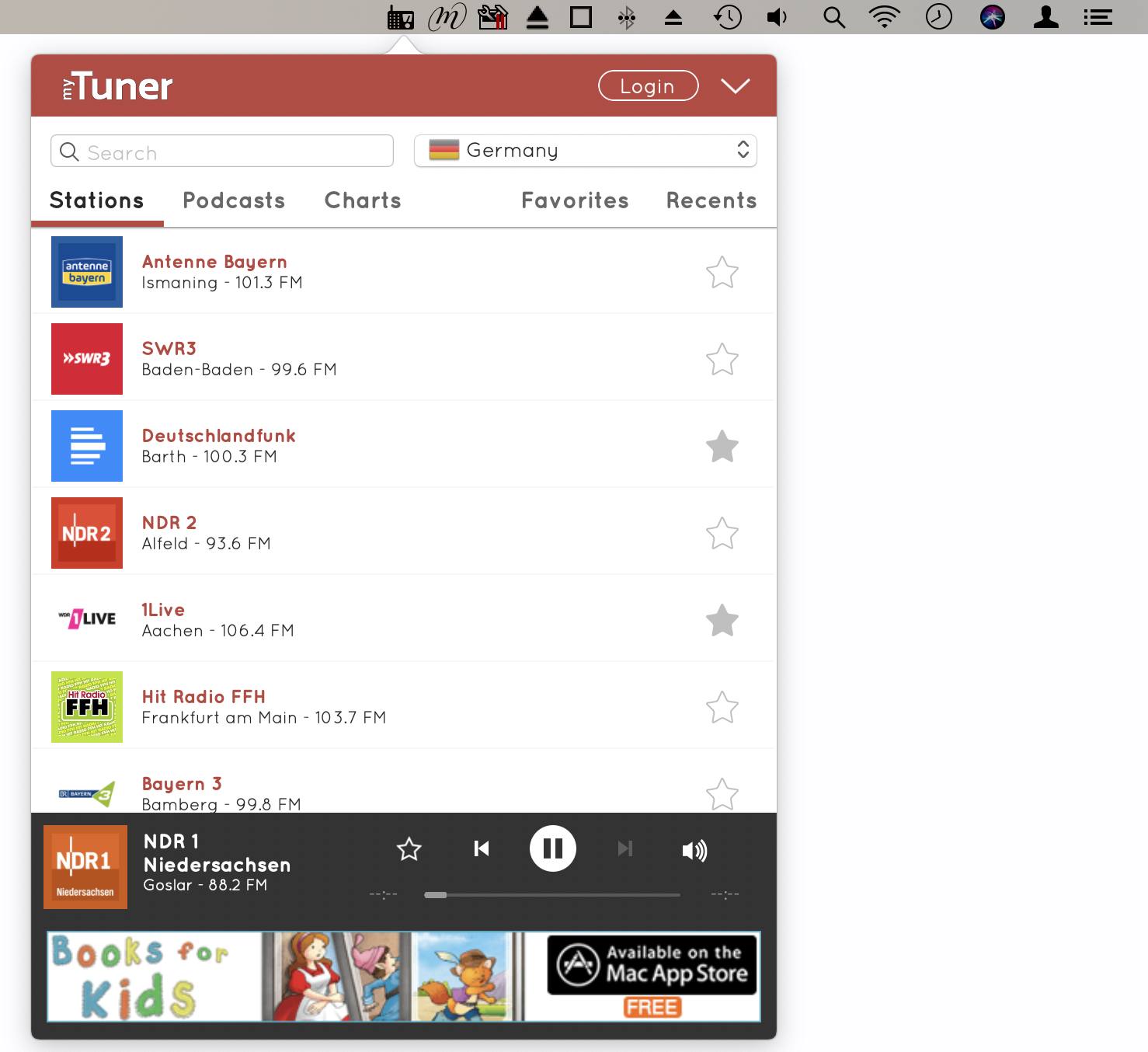1148x1052 pixels.
Task: Click the Hit Radio FFH logo
Action: (87, 707)
